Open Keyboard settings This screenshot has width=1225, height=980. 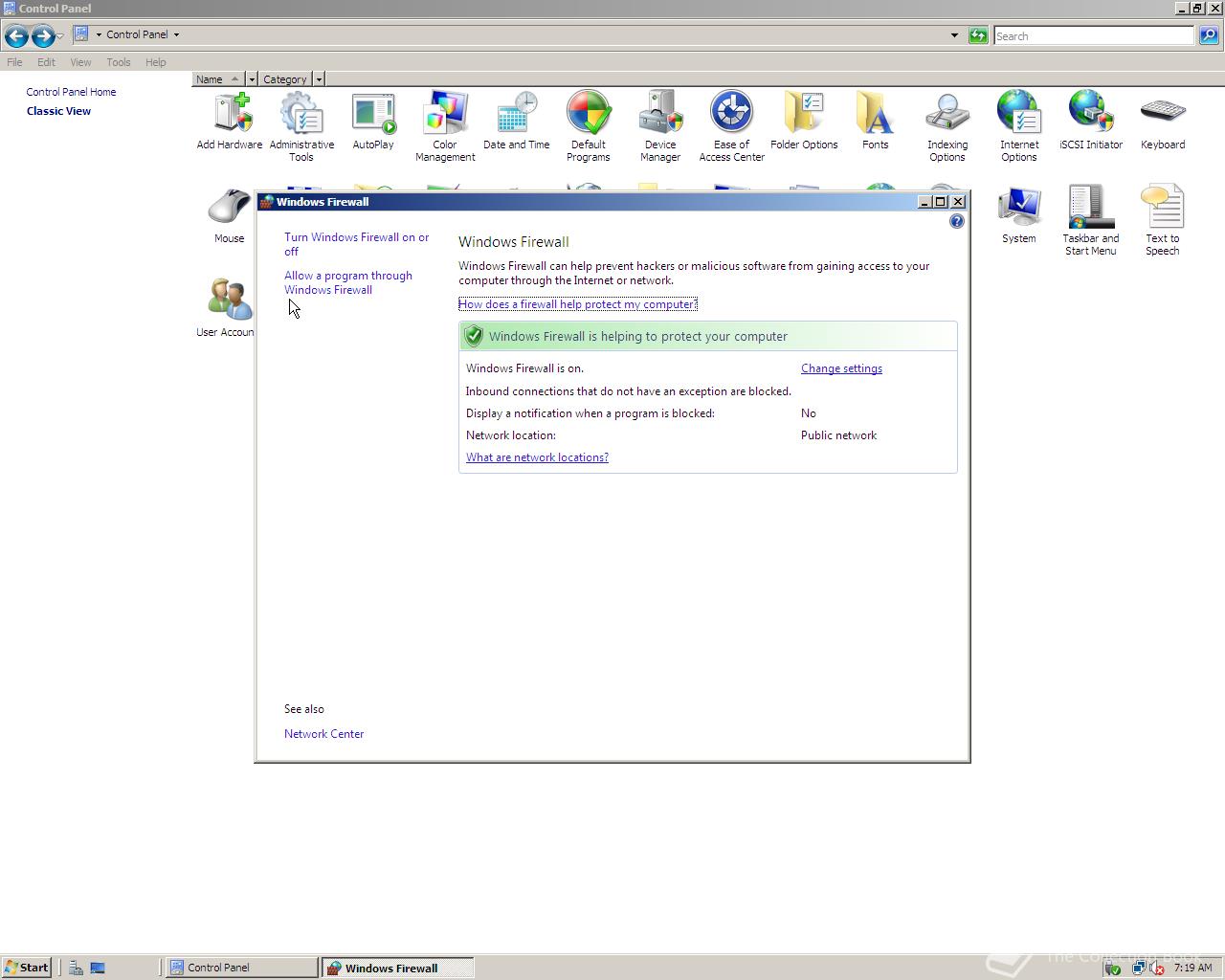(x=1163, y=121)
